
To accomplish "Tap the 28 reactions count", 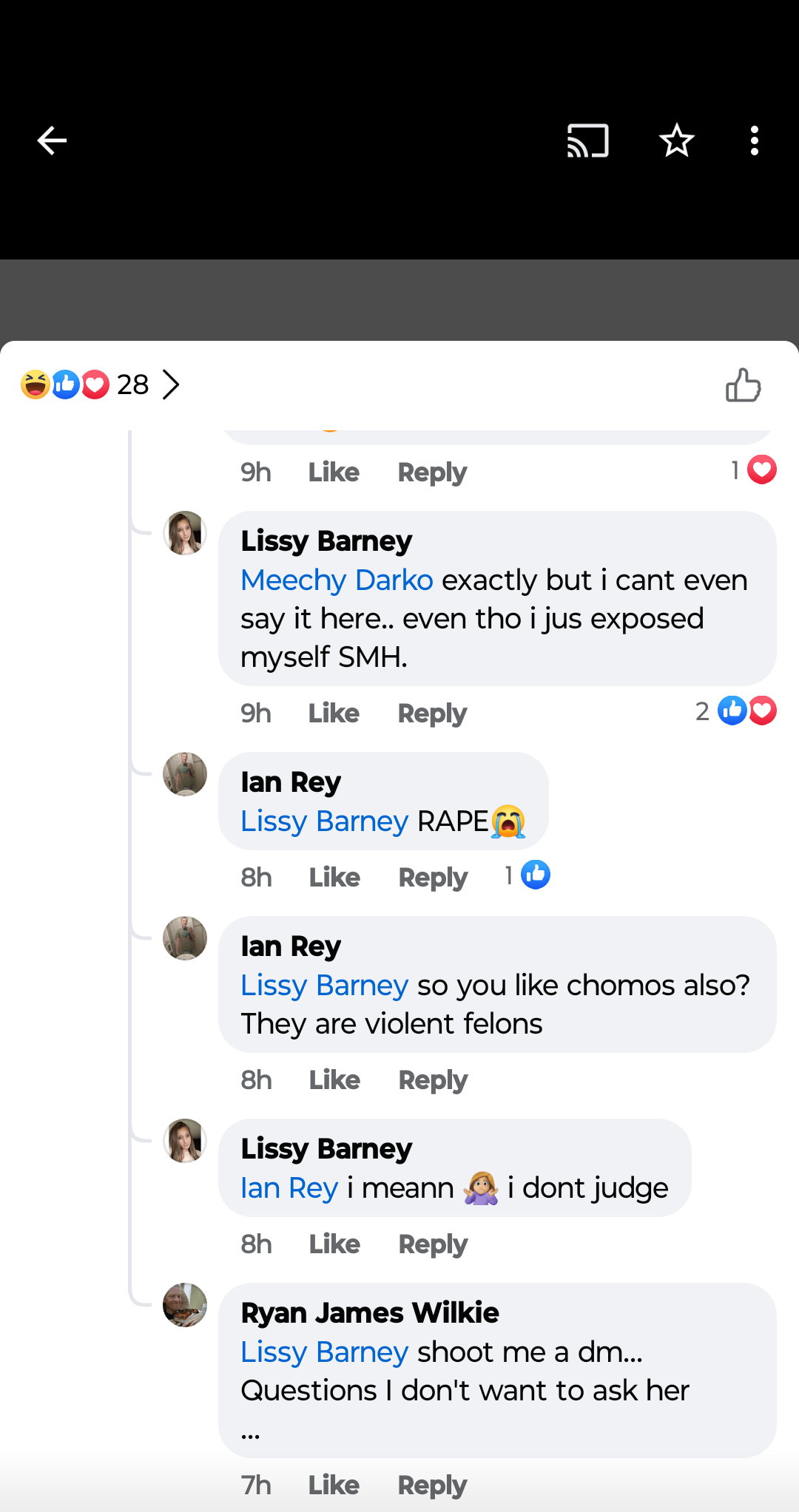I will pos(132,384).
